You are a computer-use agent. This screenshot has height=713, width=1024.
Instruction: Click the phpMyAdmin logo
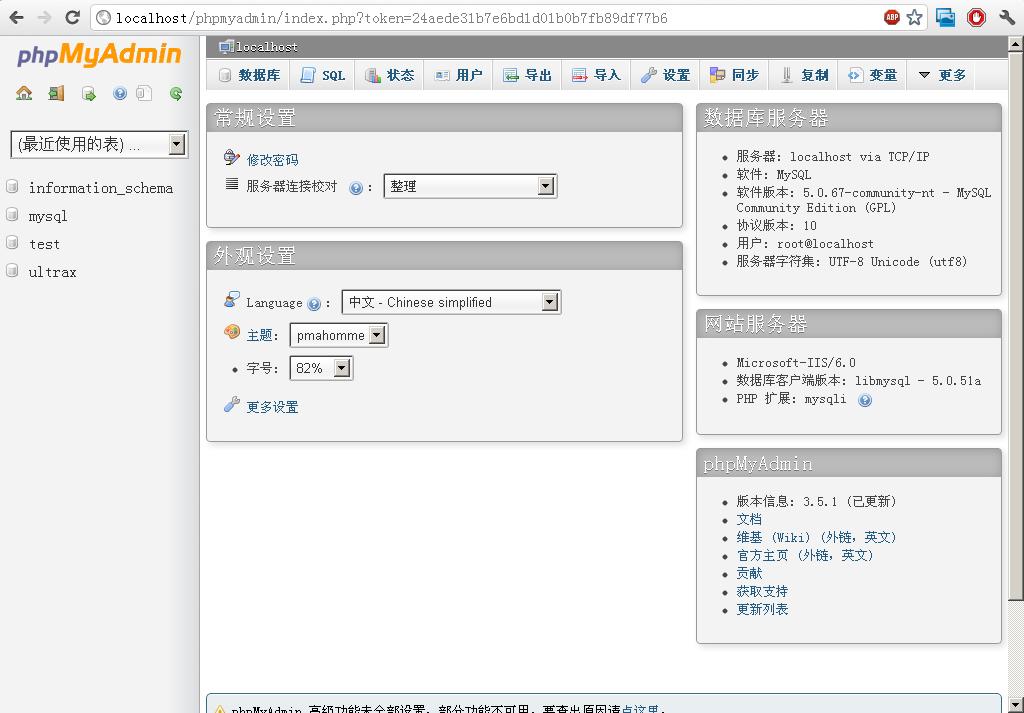point(99,54)
